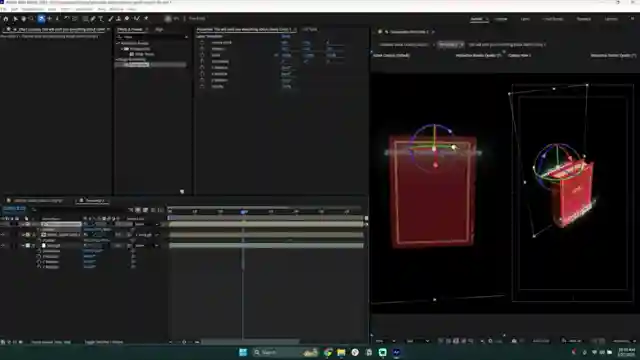The width and height of the screenshot is (640, 360).
Task: Select the Clone Stamp tool
Action: pos(118,19)
